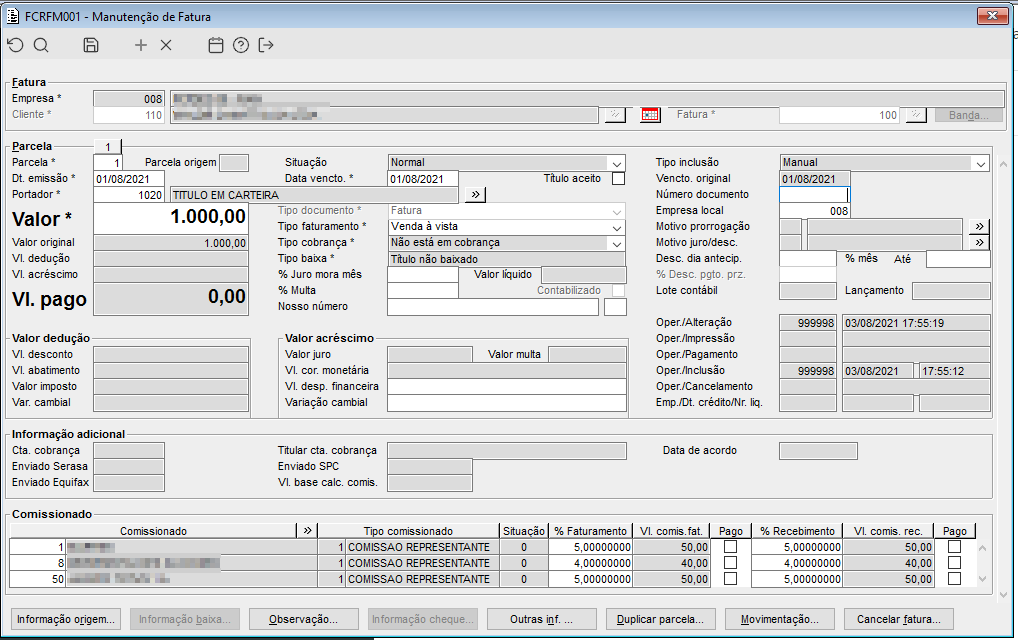Image resolution: width=1018 pixels, height=640 pixels.
Task: Open Portador lookup arrow button
Action: [475, 195]
